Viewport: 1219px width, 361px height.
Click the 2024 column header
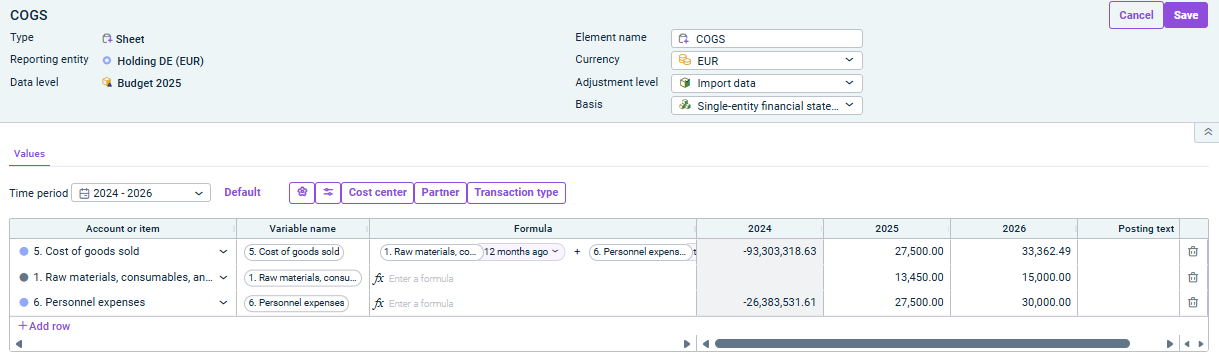tap(759, 229)
